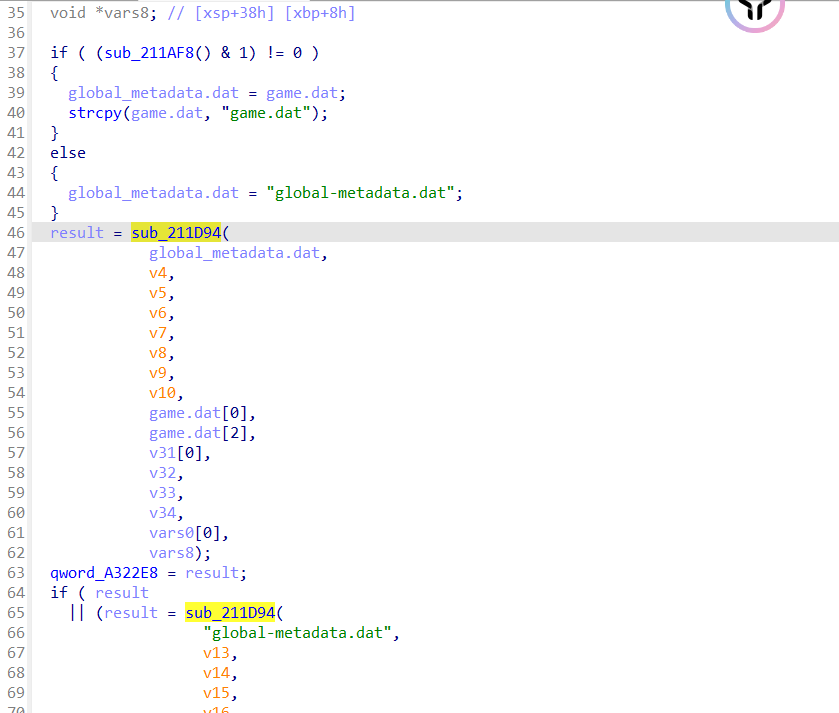This screenshot has height=713, width=839.
Task: Select the highlighted sub_211D94 on line 46
Action: click(176, 233)
